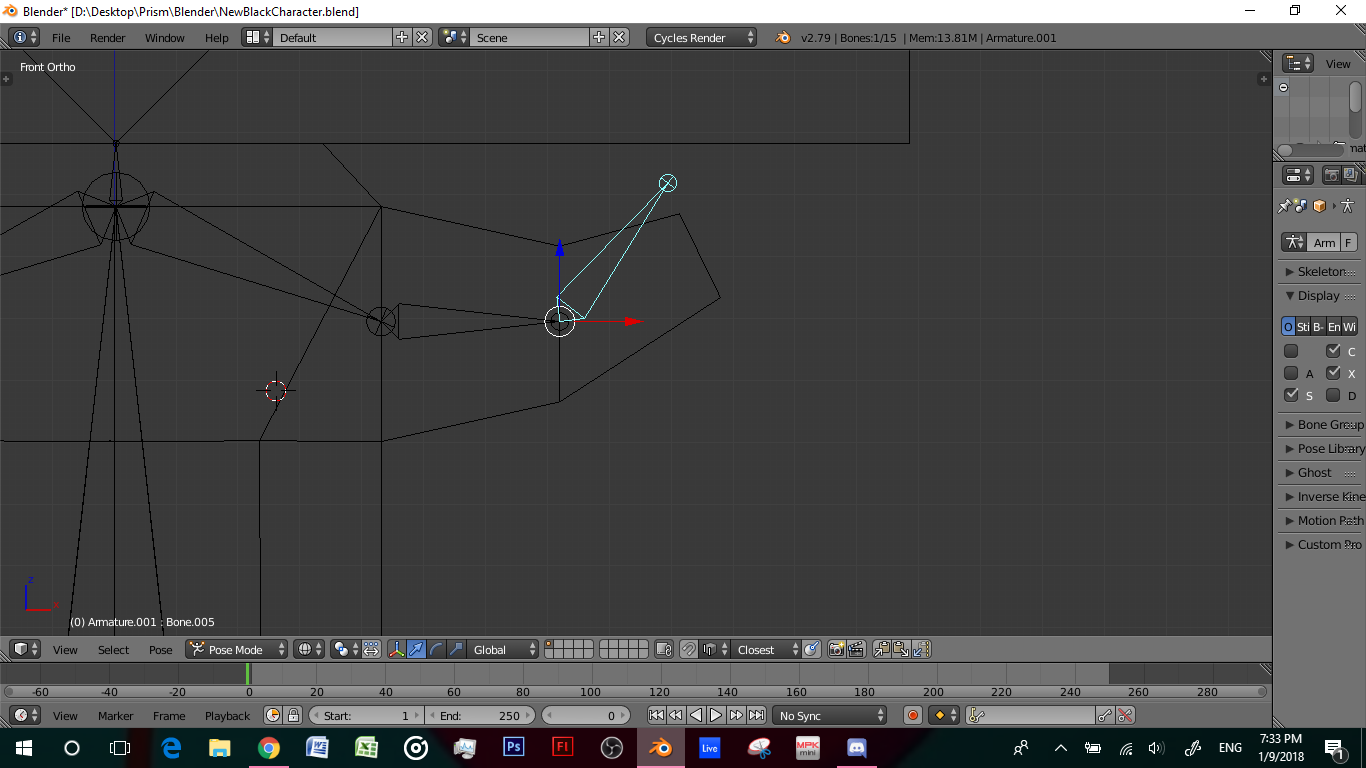Toggle the preview range lock icon
Image resolution: width=1366 pixels, height=768 pixels.
(293, 715)
